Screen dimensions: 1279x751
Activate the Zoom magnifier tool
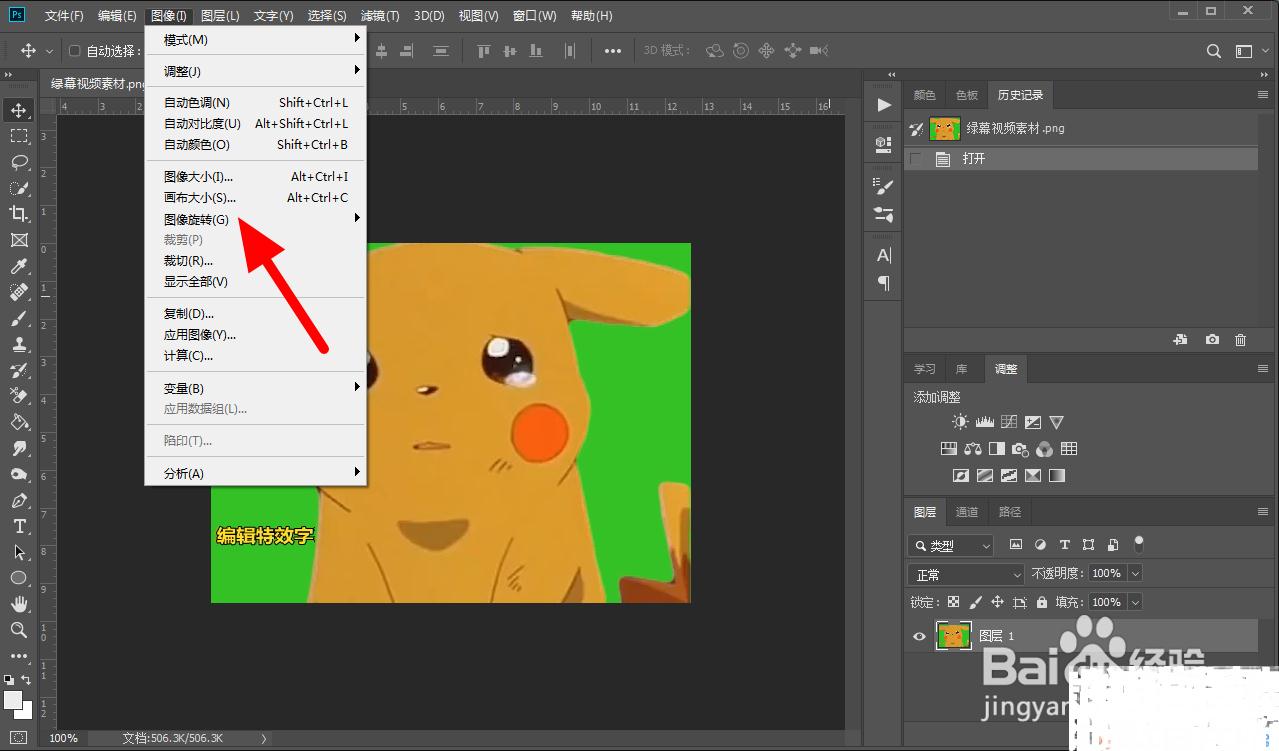click(x=19, y=630)
